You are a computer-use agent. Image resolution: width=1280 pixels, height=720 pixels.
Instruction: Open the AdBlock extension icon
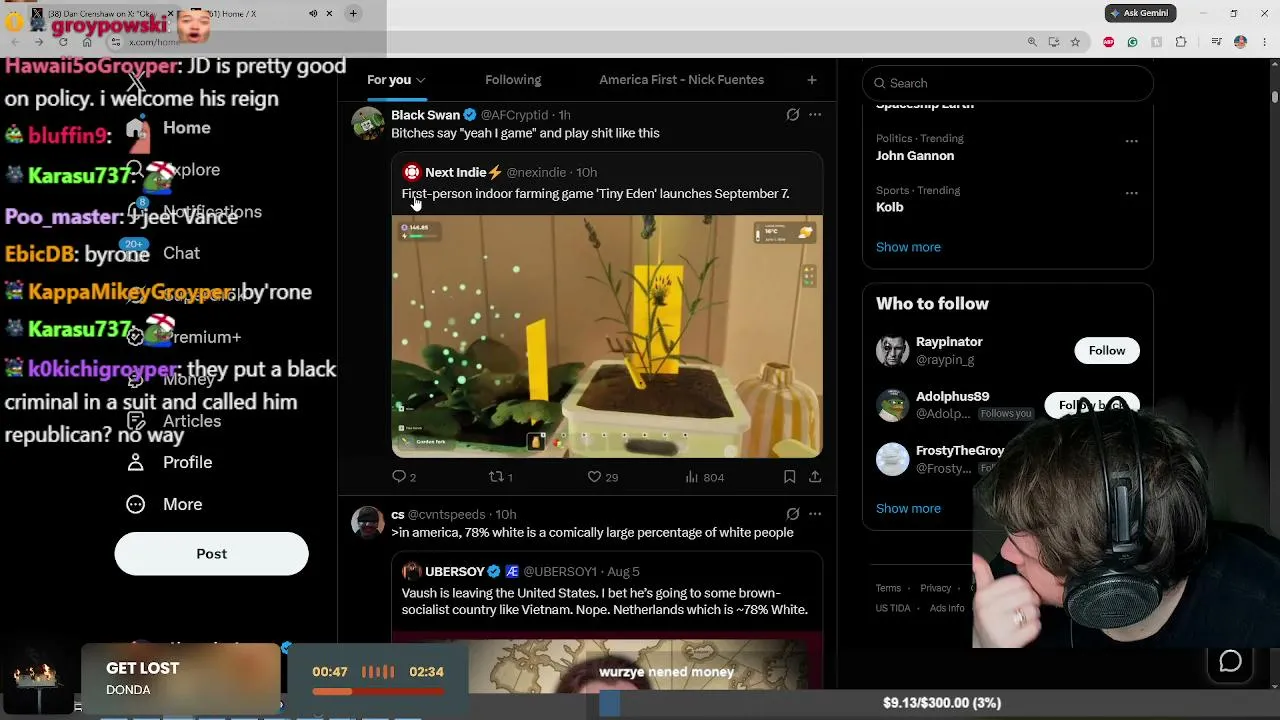[x=1108, y=42]
